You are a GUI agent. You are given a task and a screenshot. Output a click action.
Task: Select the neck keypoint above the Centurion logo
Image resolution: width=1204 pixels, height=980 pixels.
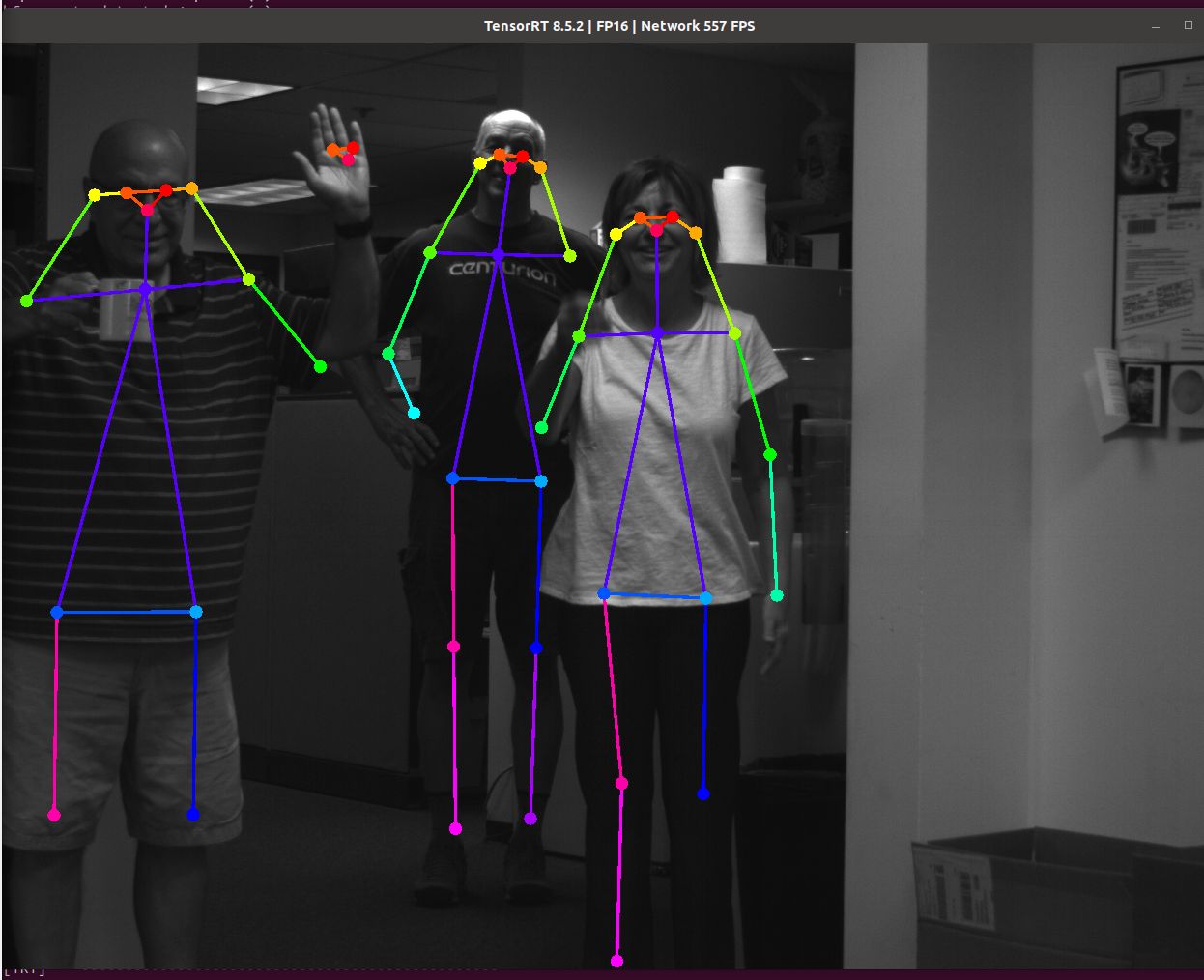498,254
